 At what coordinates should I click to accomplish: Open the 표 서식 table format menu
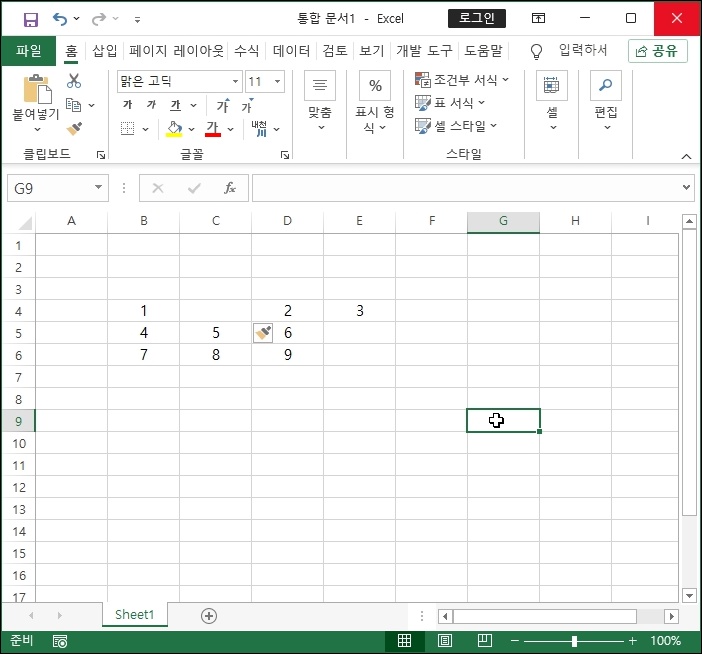[449, 103]
